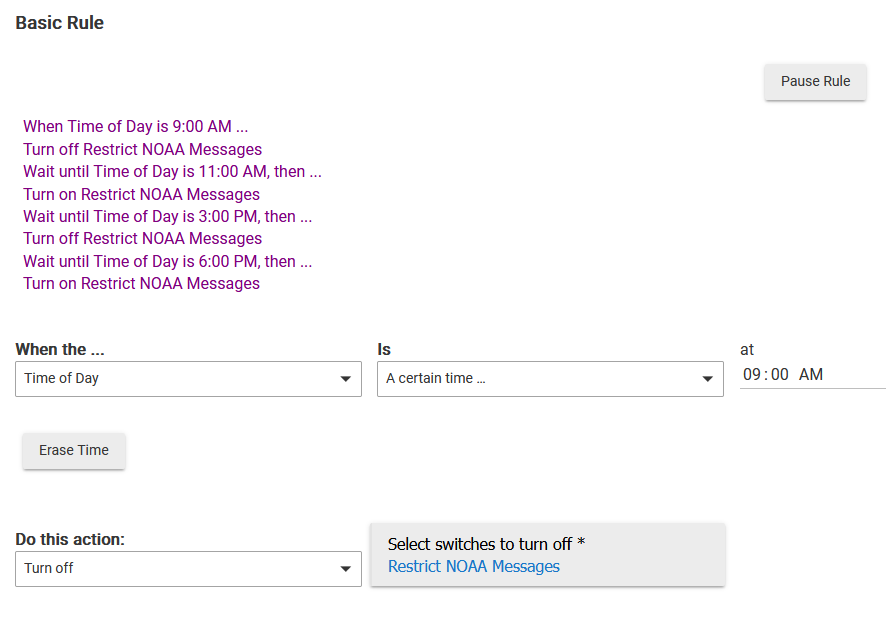Click 'When Time of Day is 9:00 AM ...' line
This screenshot has height=622, width=886.
(136, 127)
